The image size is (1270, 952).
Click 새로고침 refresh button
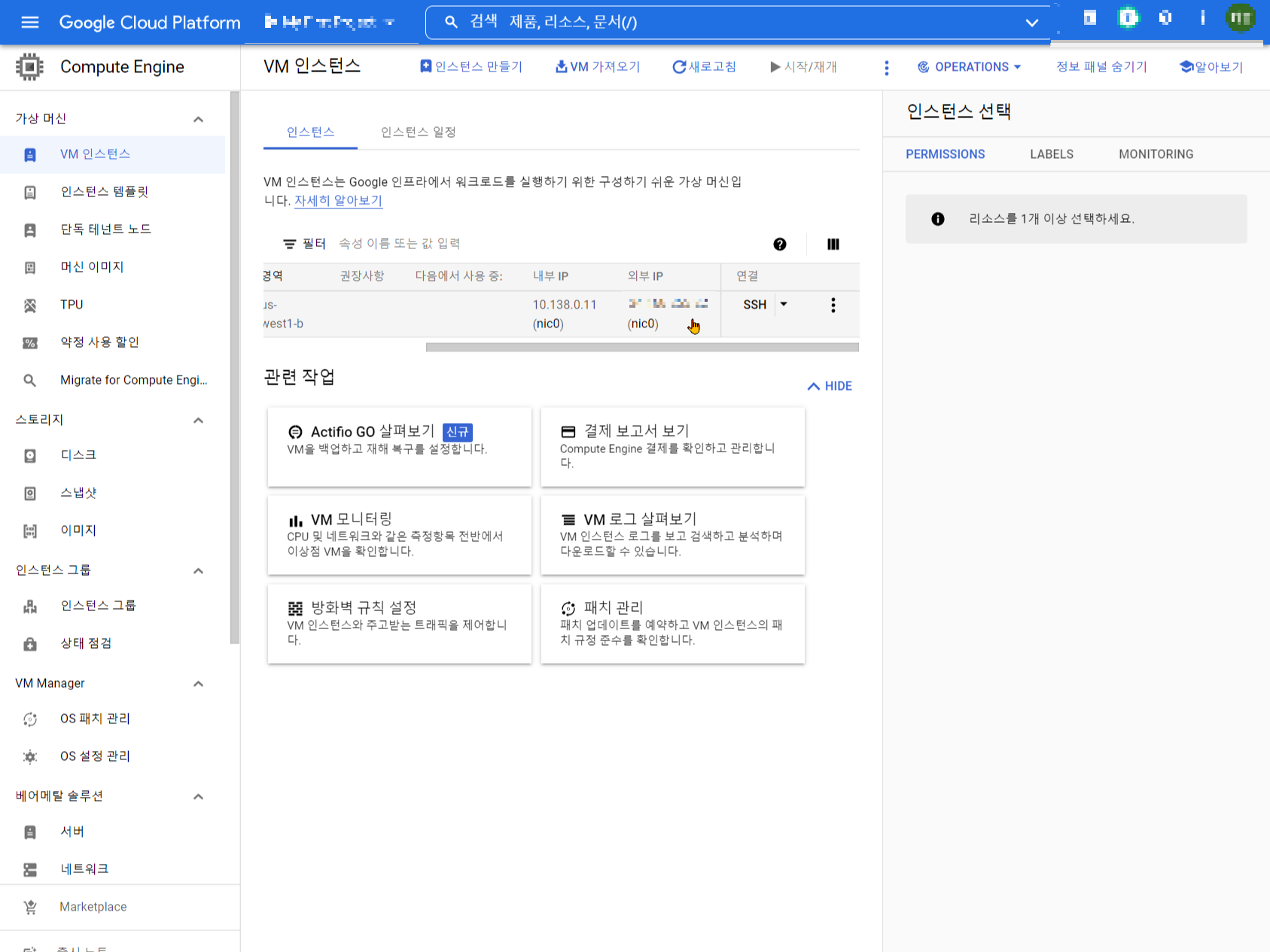(x=704, y=67)
